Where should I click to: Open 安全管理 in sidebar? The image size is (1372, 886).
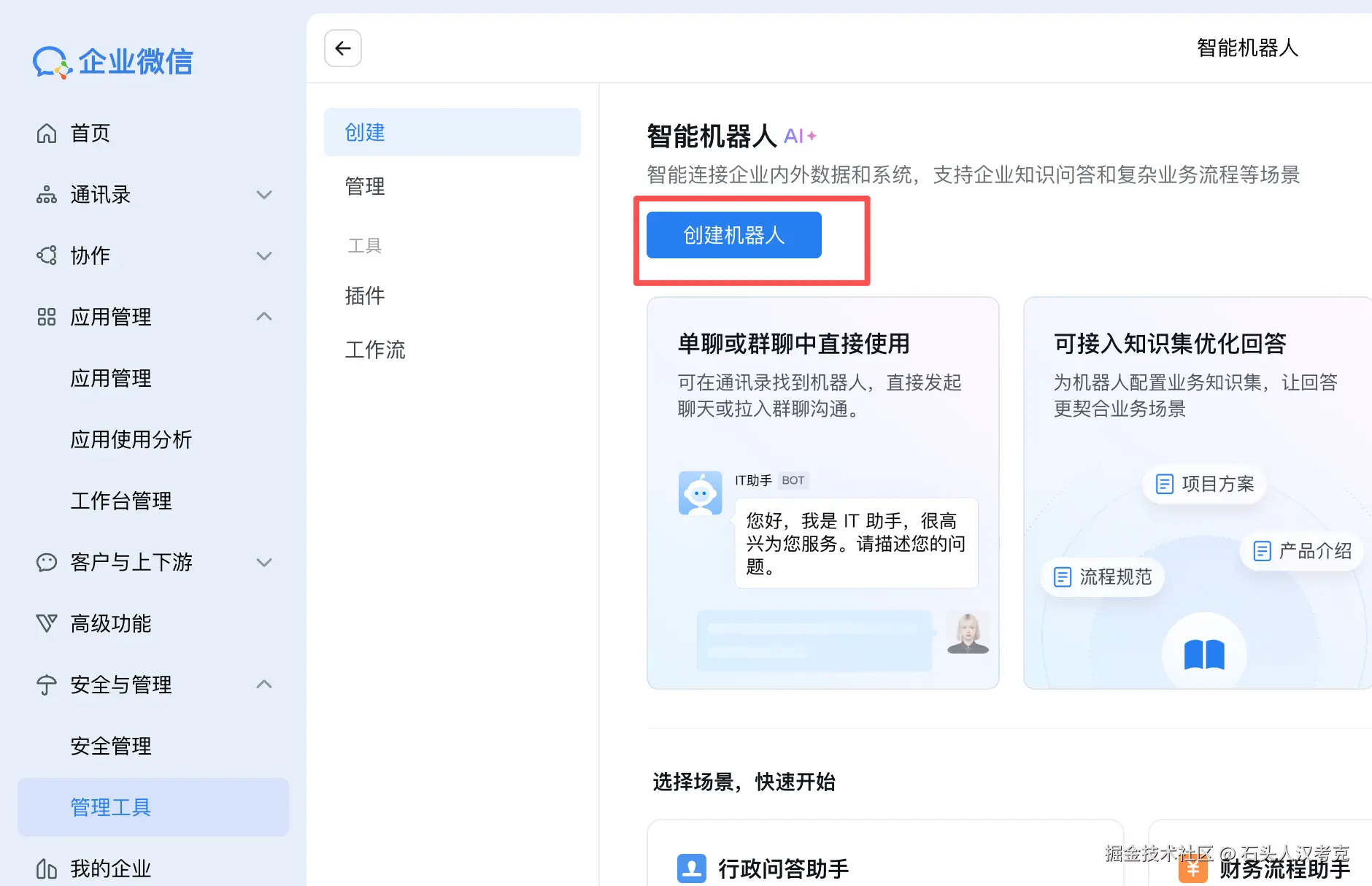(153, 746)
